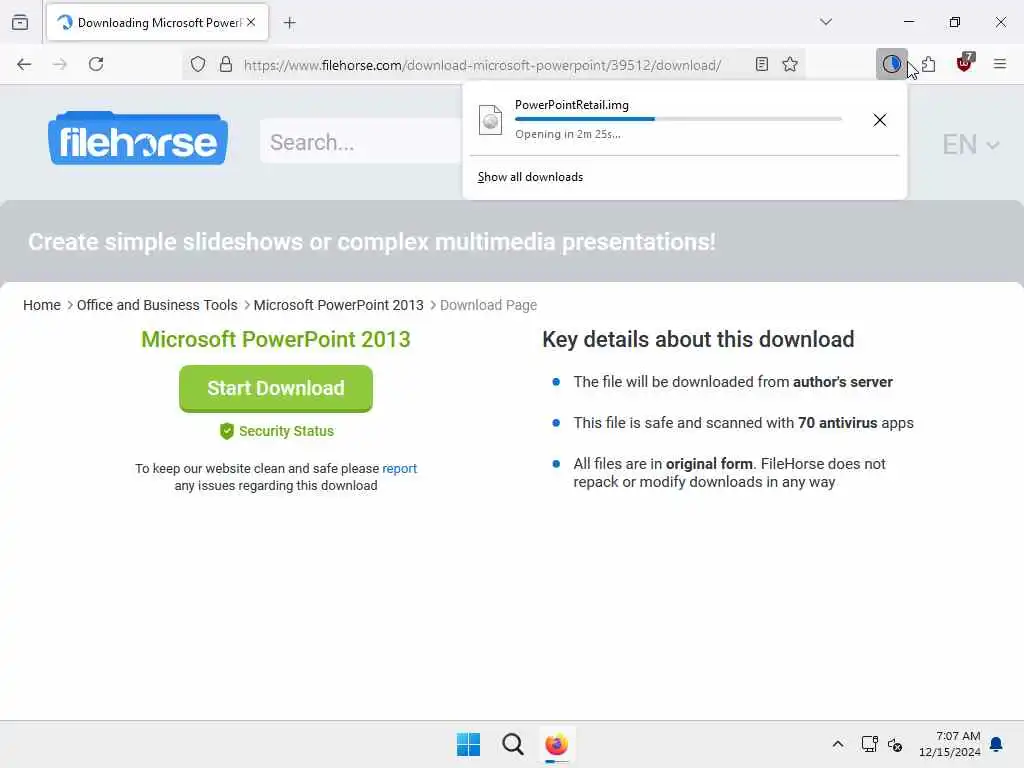Click the downloads progress toolbar icon
The width and height of the screenshot is (1024, 768).
891,64
